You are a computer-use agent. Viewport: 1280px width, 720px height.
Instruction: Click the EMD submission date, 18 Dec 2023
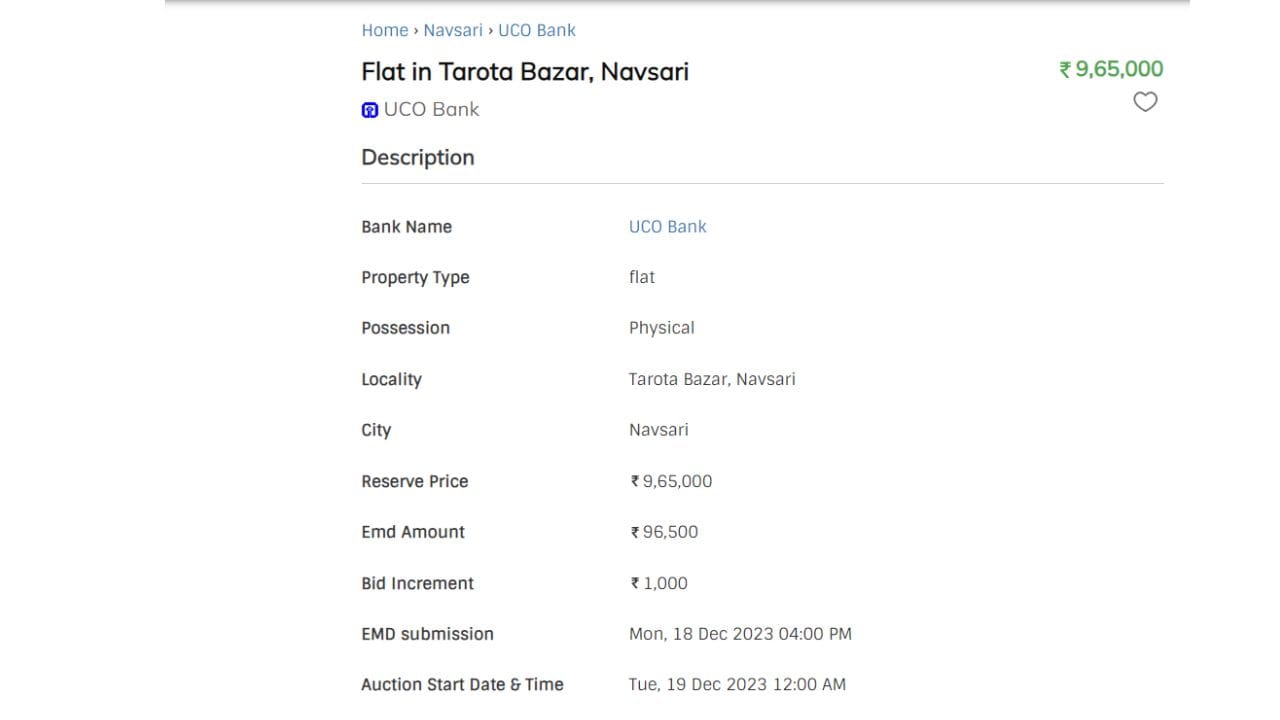tap(740, 634)
